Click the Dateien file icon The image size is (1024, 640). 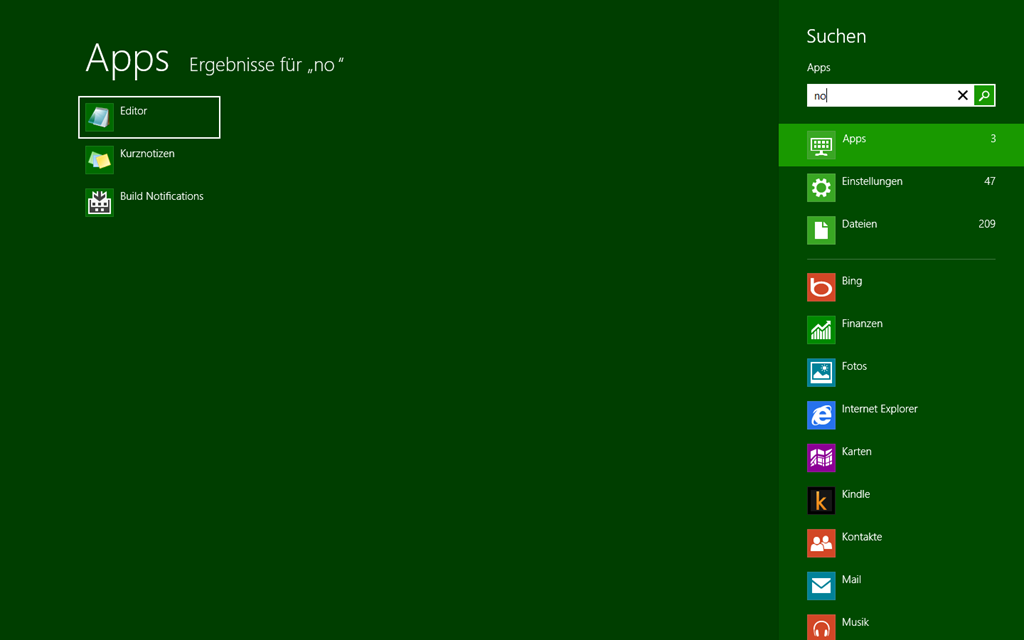tap(821, 230)
